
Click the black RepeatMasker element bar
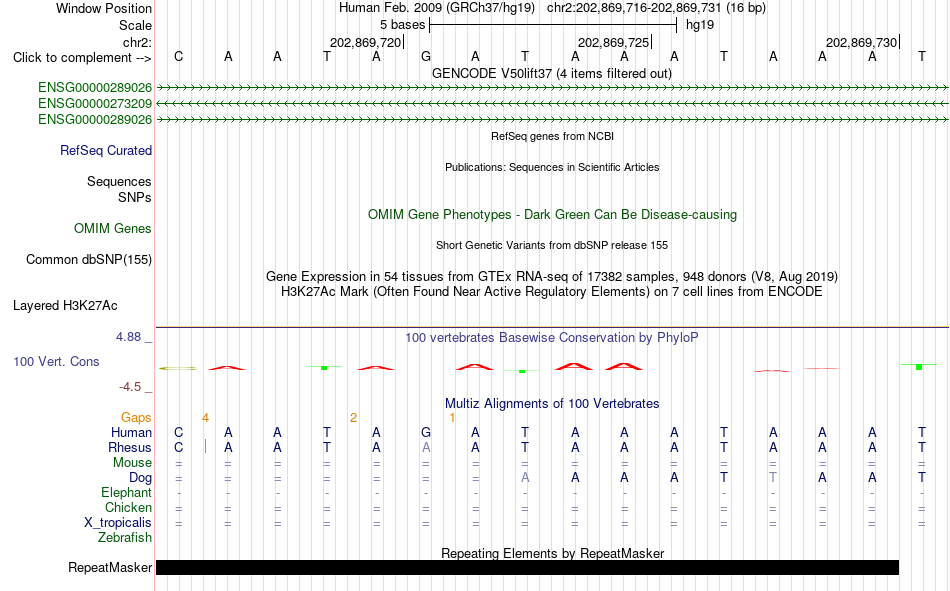[x=527, y=567]
